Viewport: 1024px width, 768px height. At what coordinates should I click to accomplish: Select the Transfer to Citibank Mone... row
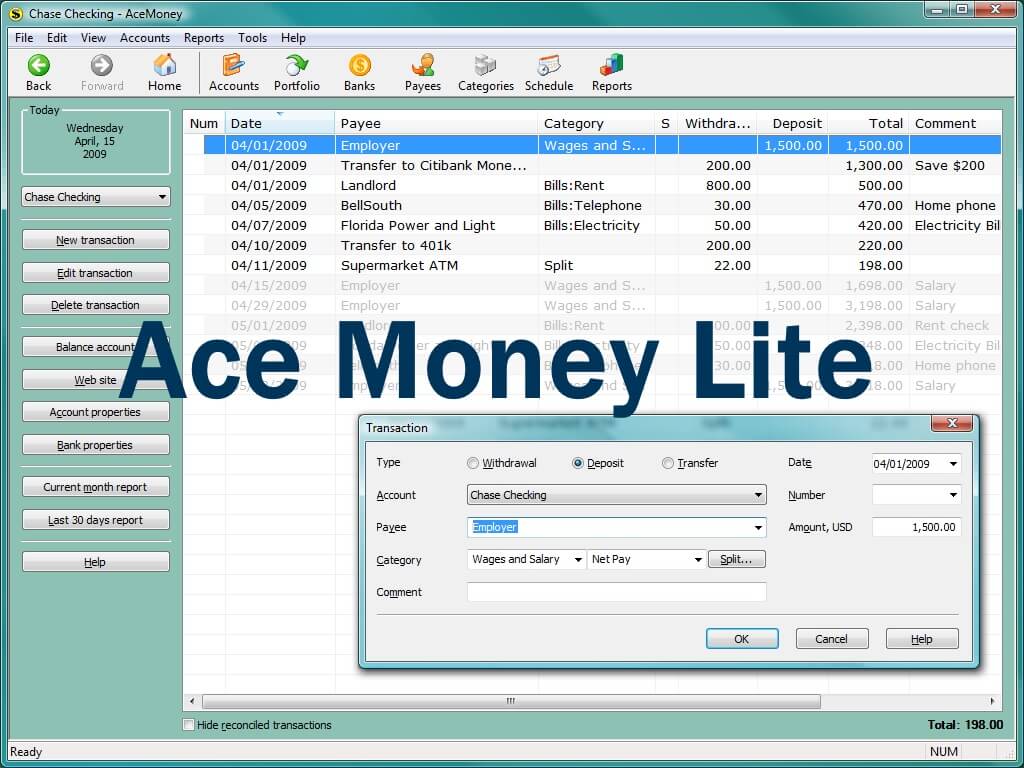coord(592,165)
